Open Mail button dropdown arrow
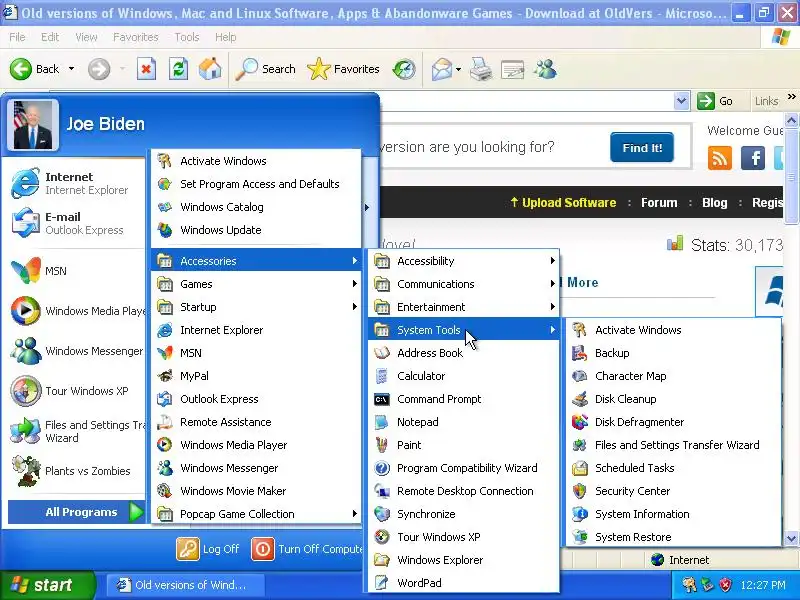 pyautogui.click(x=458, y=69)
